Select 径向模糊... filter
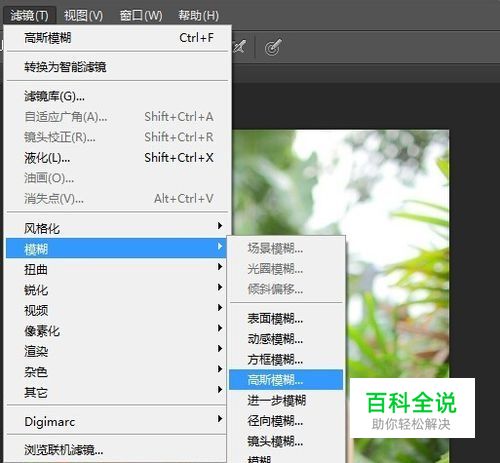 point(286,421)
